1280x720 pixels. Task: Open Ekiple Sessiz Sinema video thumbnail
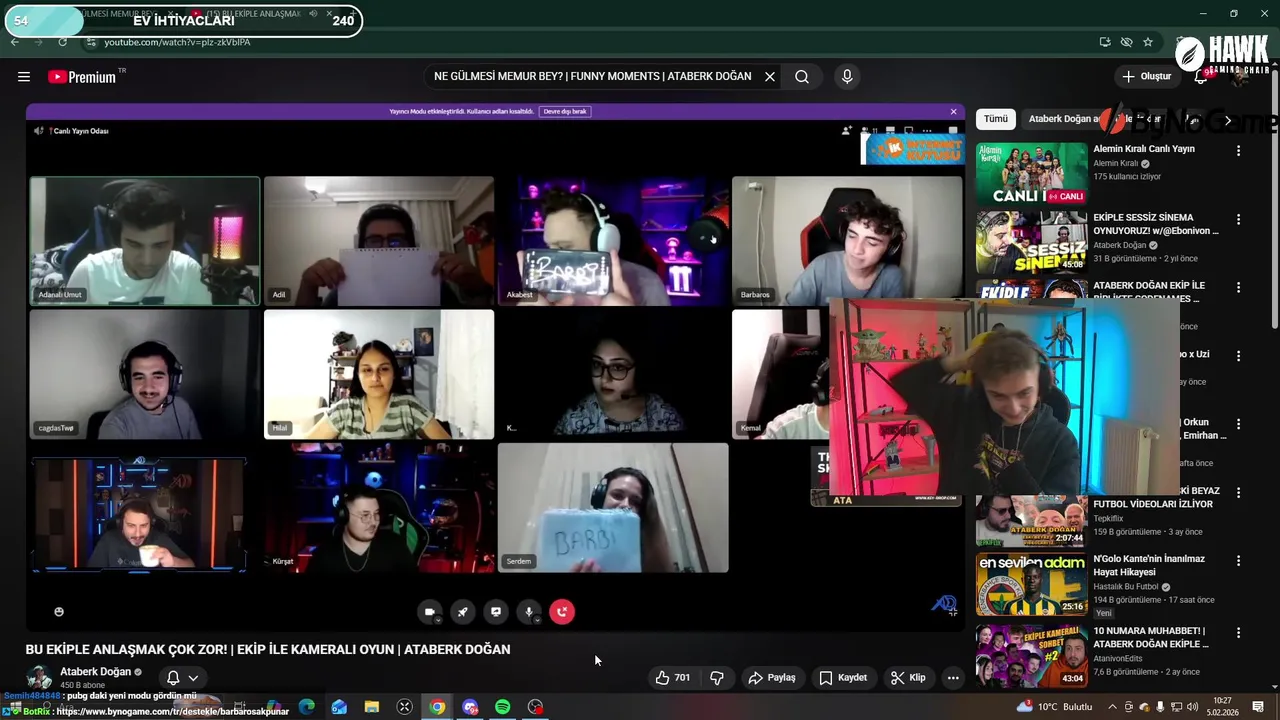(x=1031, y=242)
